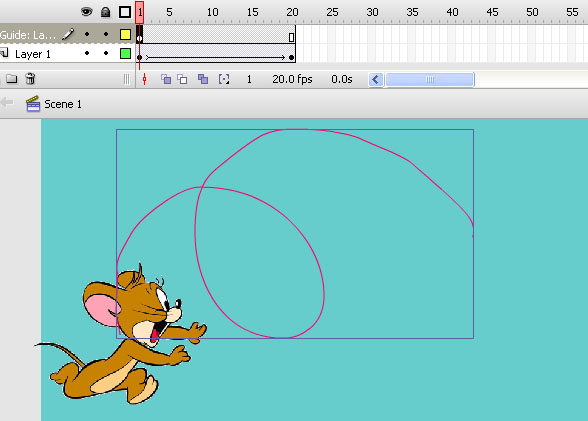Click the green outline swatch of Layer 1

coord(125,54)
